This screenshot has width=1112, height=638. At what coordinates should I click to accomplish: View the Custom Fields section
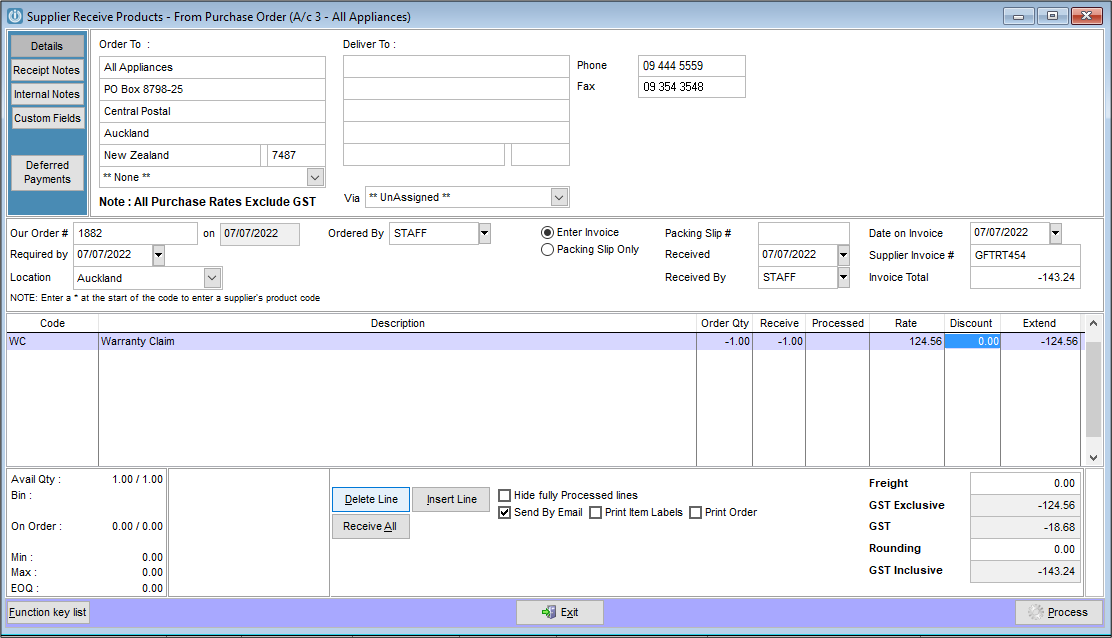click(47, 118)
